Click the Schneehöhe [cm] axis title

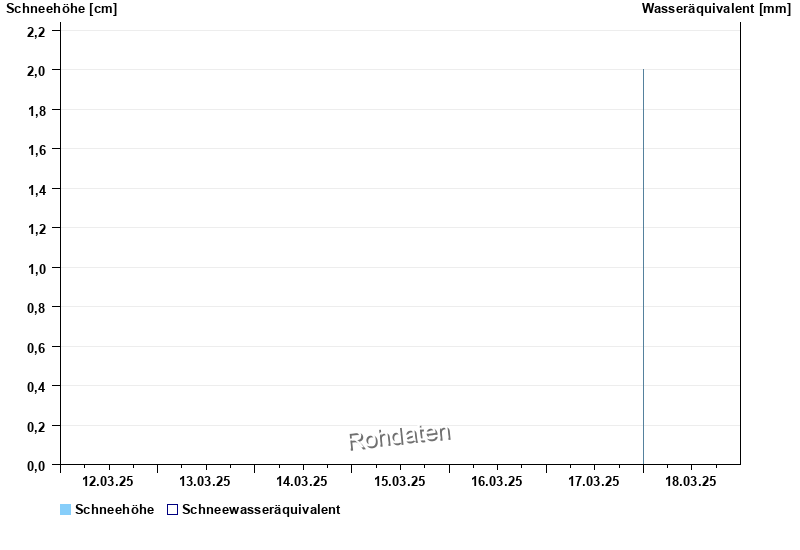click(61, 9)
